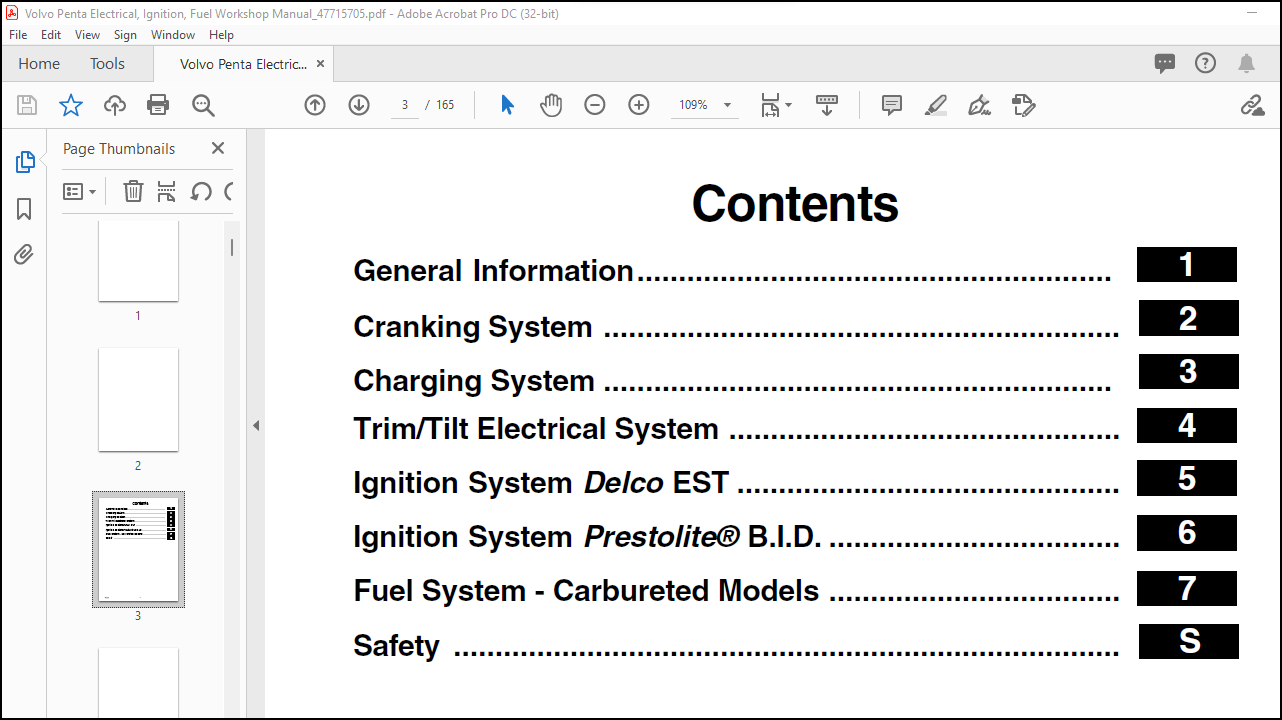Click the page number input field
This screenshot has height=720, width=1282.
click(404, 105)
